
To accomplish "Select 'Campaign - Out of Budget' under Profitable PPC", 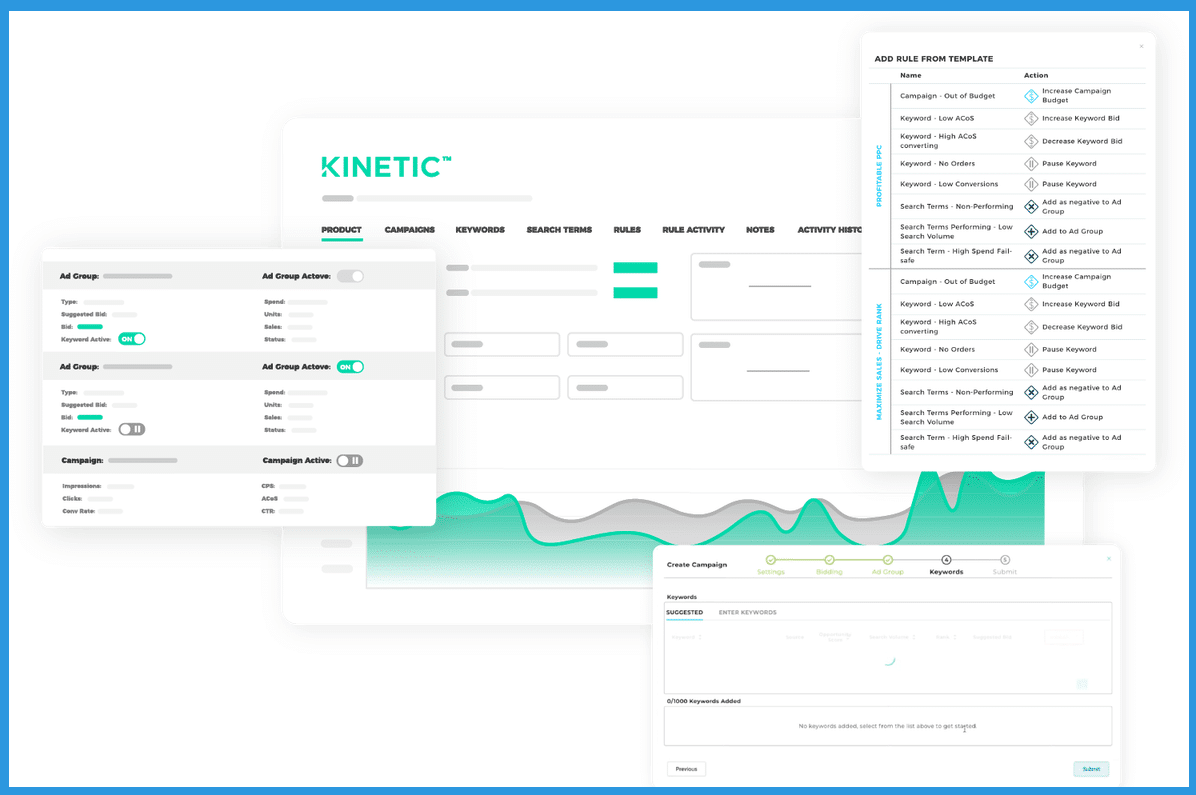I will pyautogui.click(x=947, y=96).
